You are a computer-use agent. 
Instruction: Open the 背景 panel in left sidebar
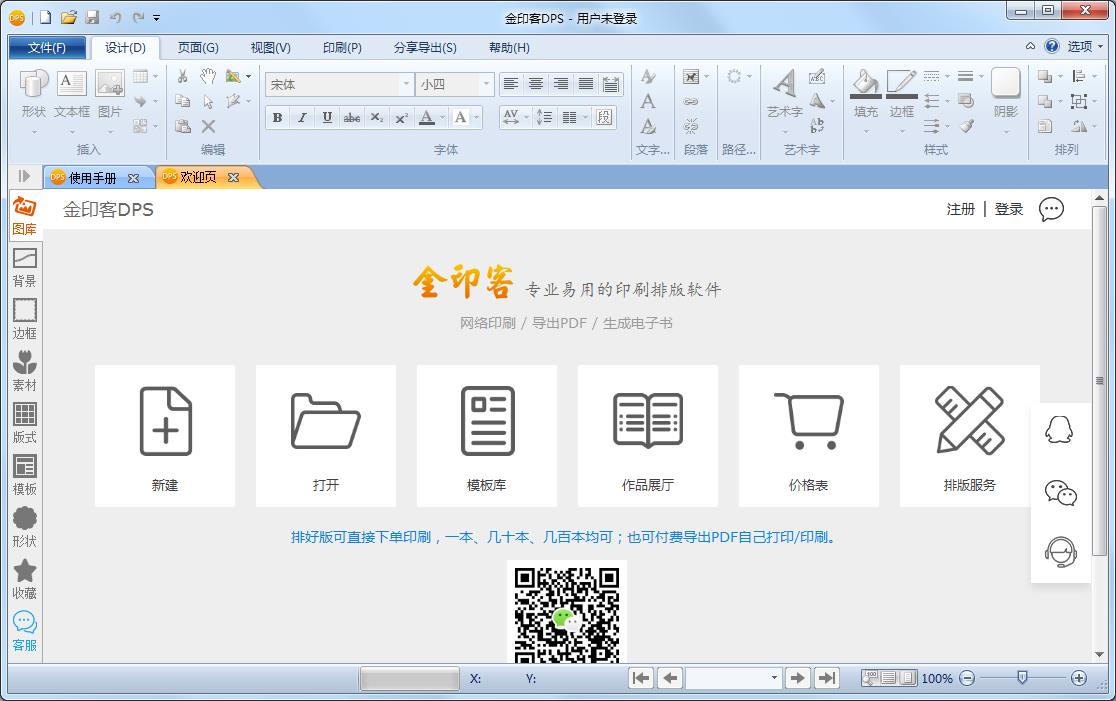24,268
